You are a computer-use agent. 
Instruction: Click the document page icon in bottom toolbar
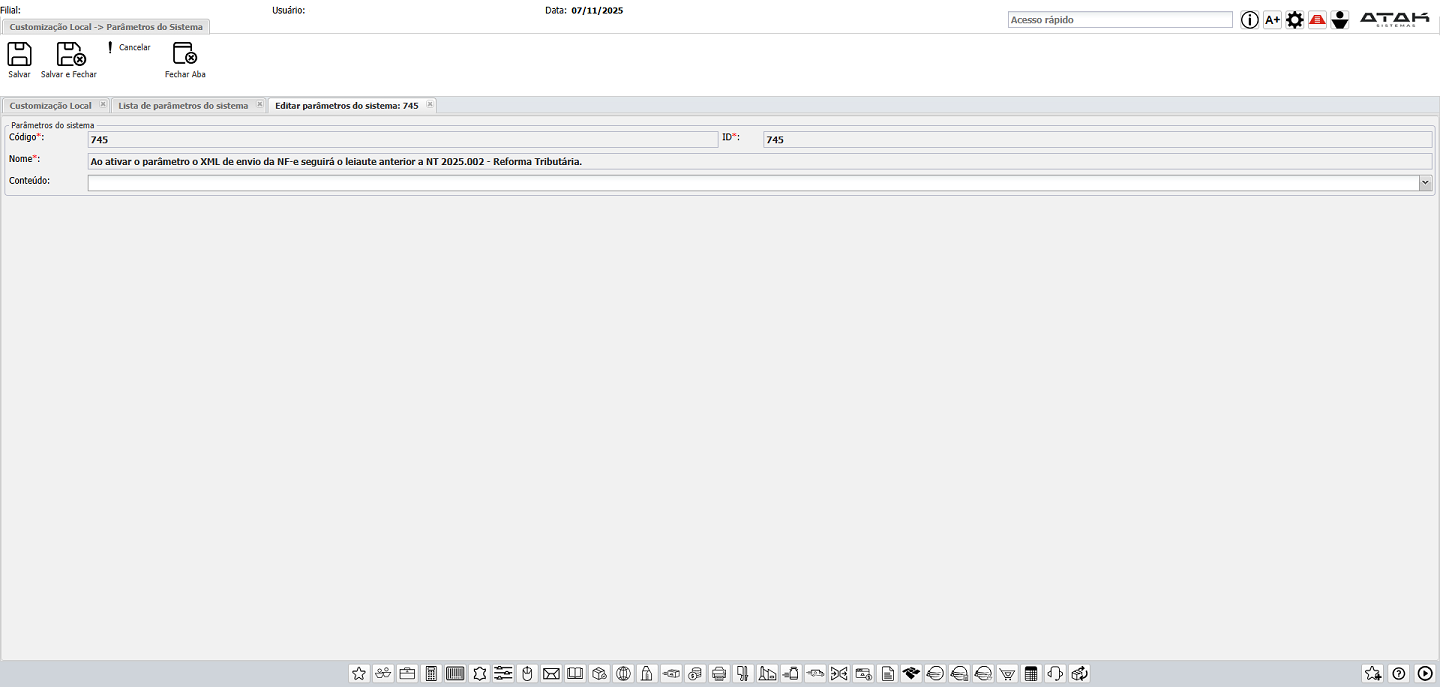pos(887,674)
